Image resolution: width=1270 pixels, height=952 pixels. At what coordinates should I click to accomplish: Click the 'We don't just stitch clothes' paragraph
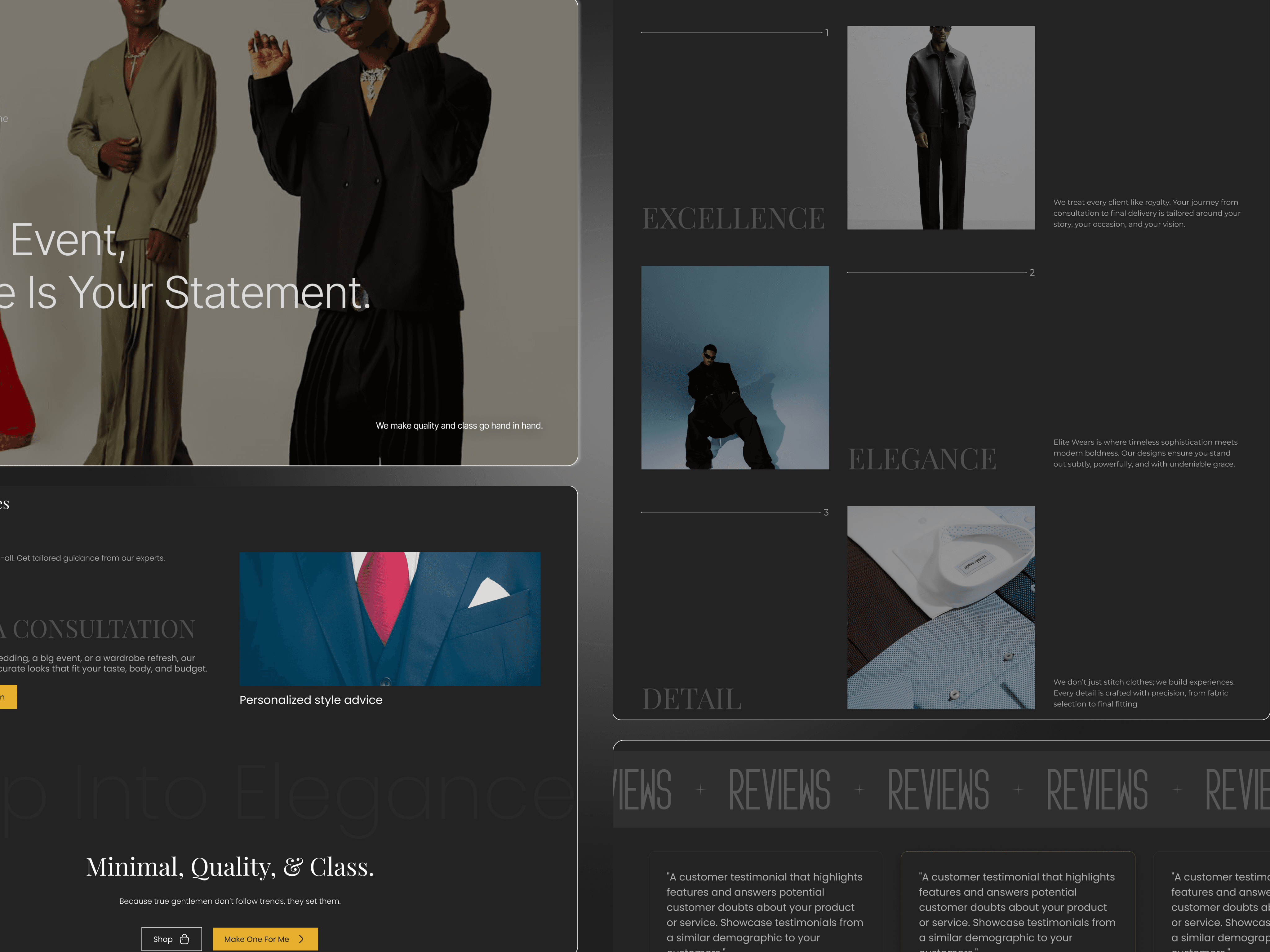coord(1143,693)
